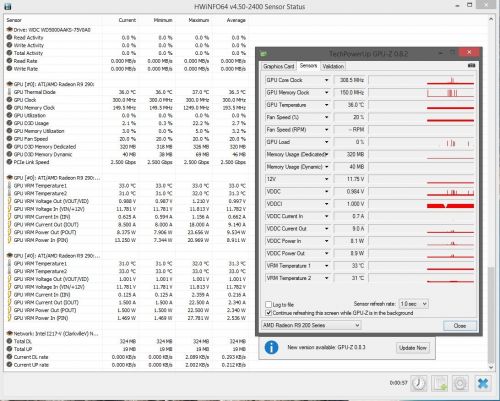Click the icon beside GPU D3D Usage

coord(9,123)
